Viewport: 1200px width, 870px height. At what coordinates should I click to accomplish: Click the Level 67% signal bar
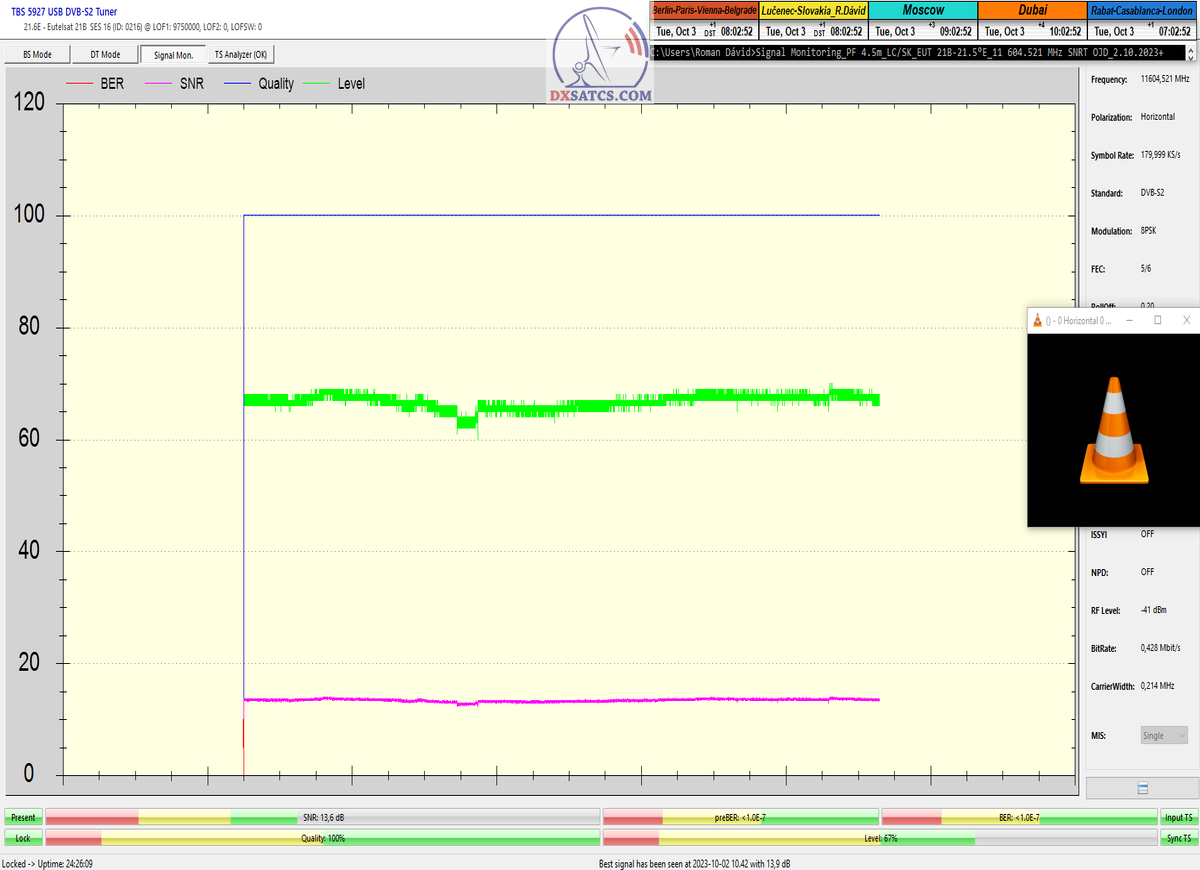click(880, 838)
